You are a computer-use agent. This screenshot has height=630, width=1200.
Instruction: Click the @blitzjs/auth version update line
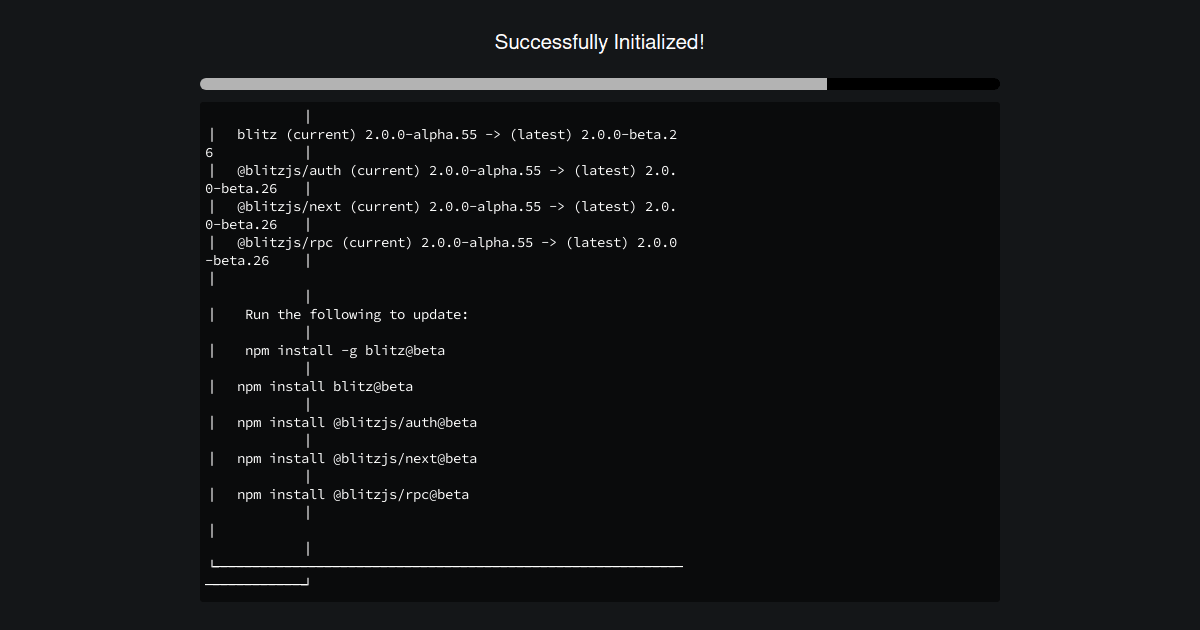click(440, 170)
